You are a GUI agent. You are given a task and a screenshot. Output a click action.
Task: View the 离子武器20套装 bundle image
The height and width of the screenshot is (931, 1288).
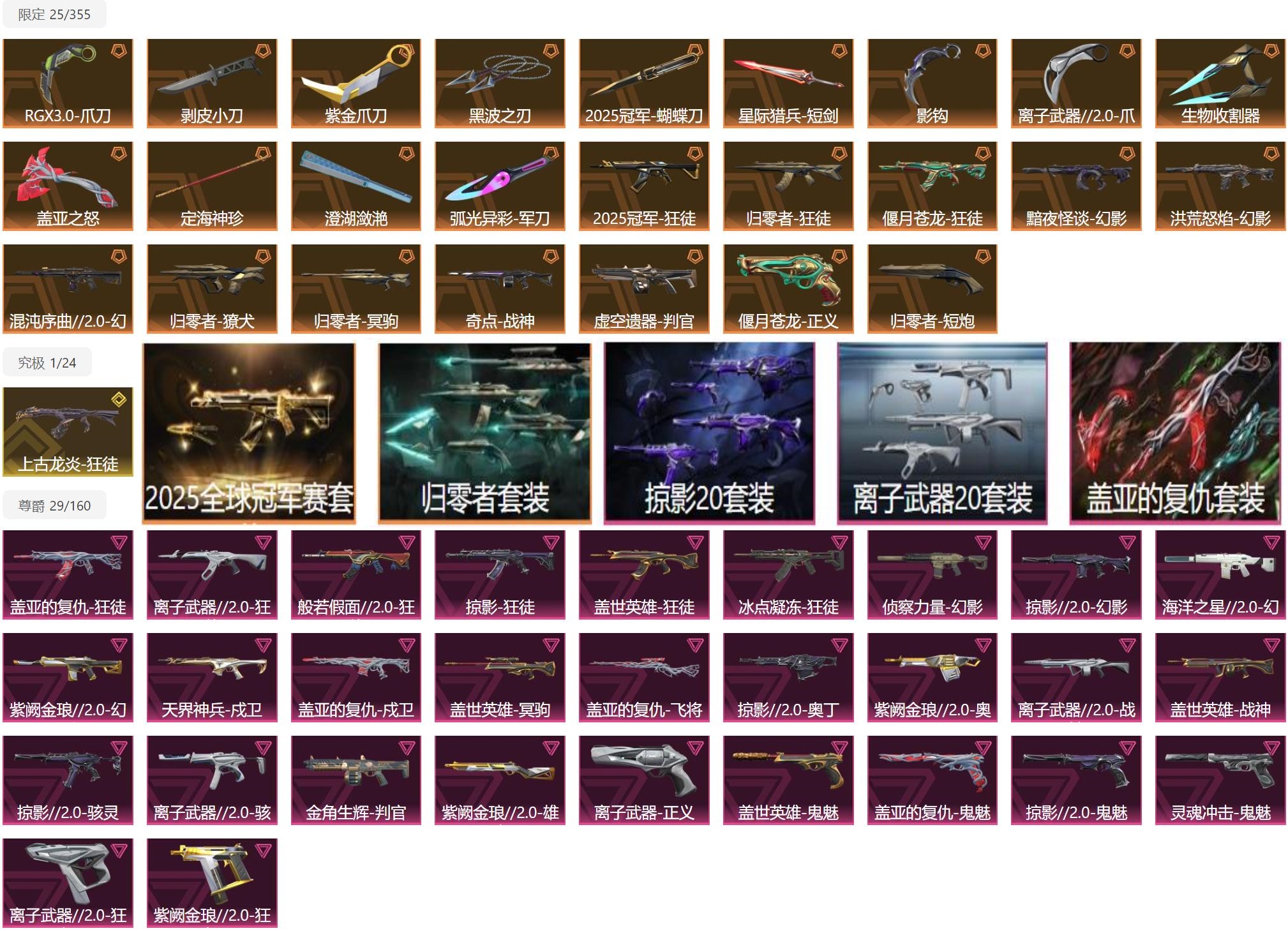pyautogui.click(x=942, y=433)
